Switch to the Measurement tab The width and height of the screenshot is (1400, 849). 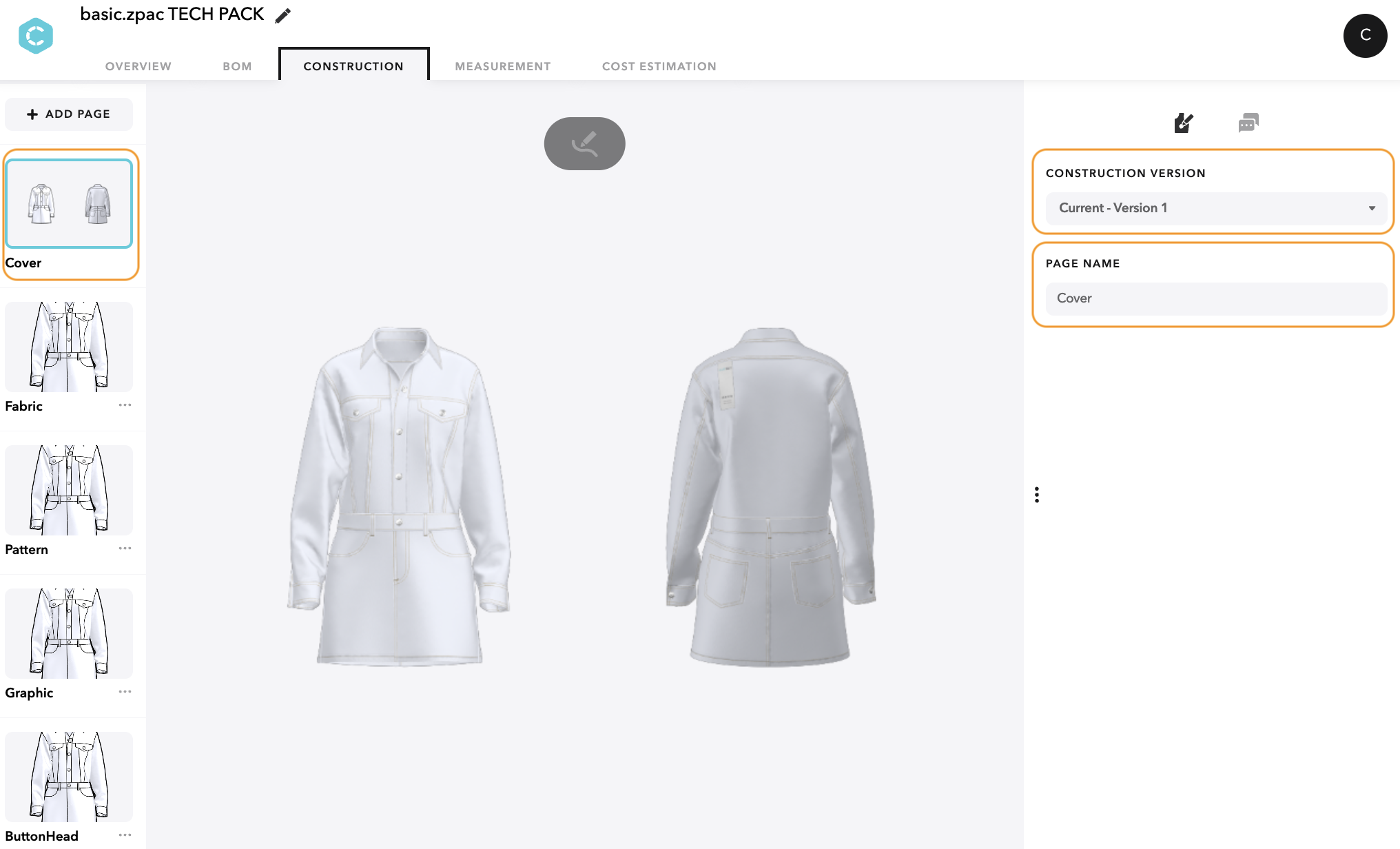[503, 66]
